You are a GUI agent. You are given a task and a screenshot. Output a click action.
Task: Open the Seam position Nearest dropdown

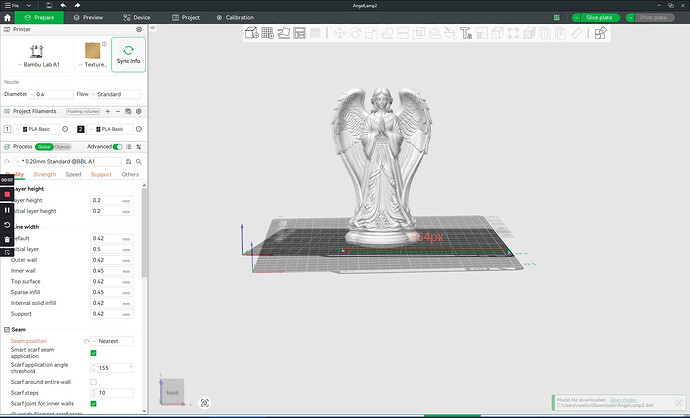tap(112, 341)
